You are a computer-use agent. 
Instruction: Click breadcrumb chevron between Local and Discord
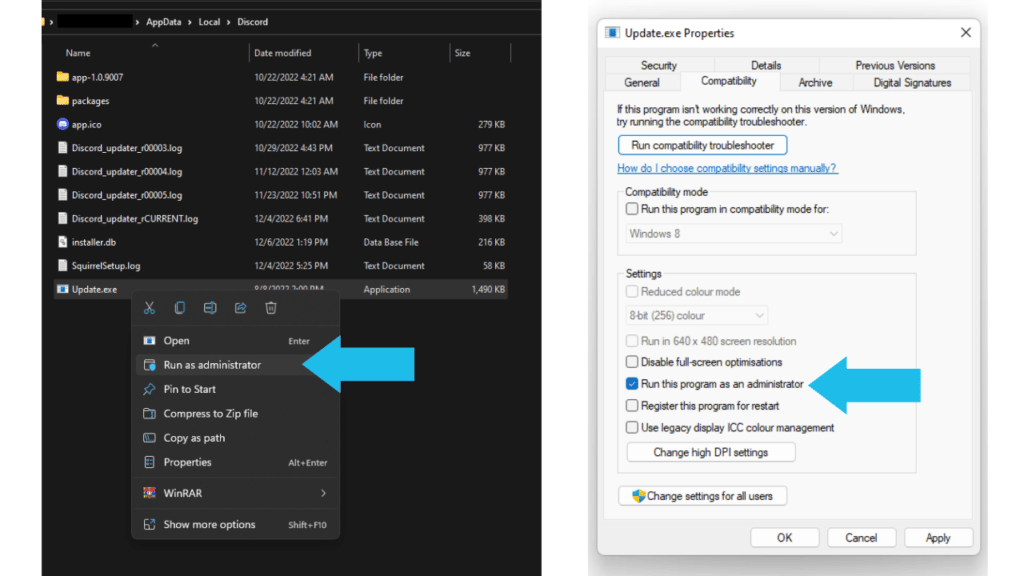click(229, 22)
